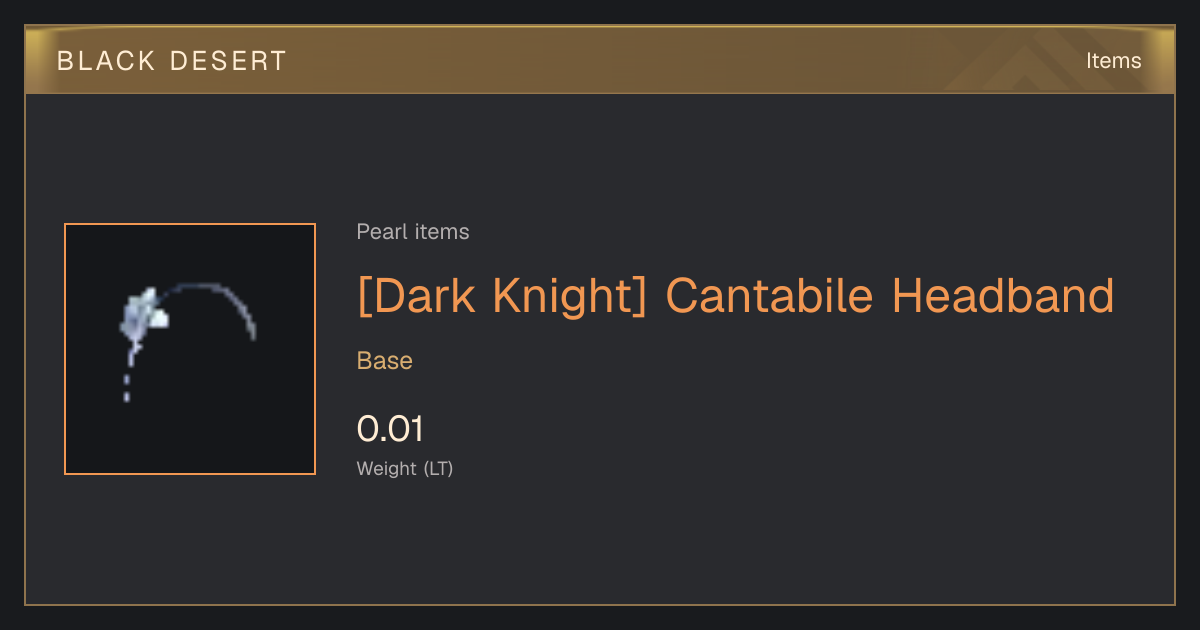Image resolution: width=1200 pixels, height=630 pixels.
Task: Select the Pearl items category label
Action: point(413,232)
